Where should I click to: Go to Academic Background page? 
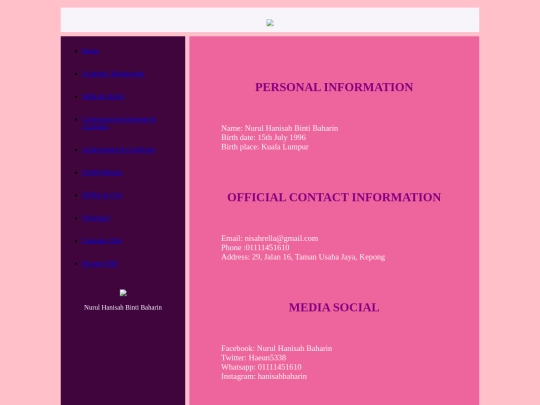point(113,74)
